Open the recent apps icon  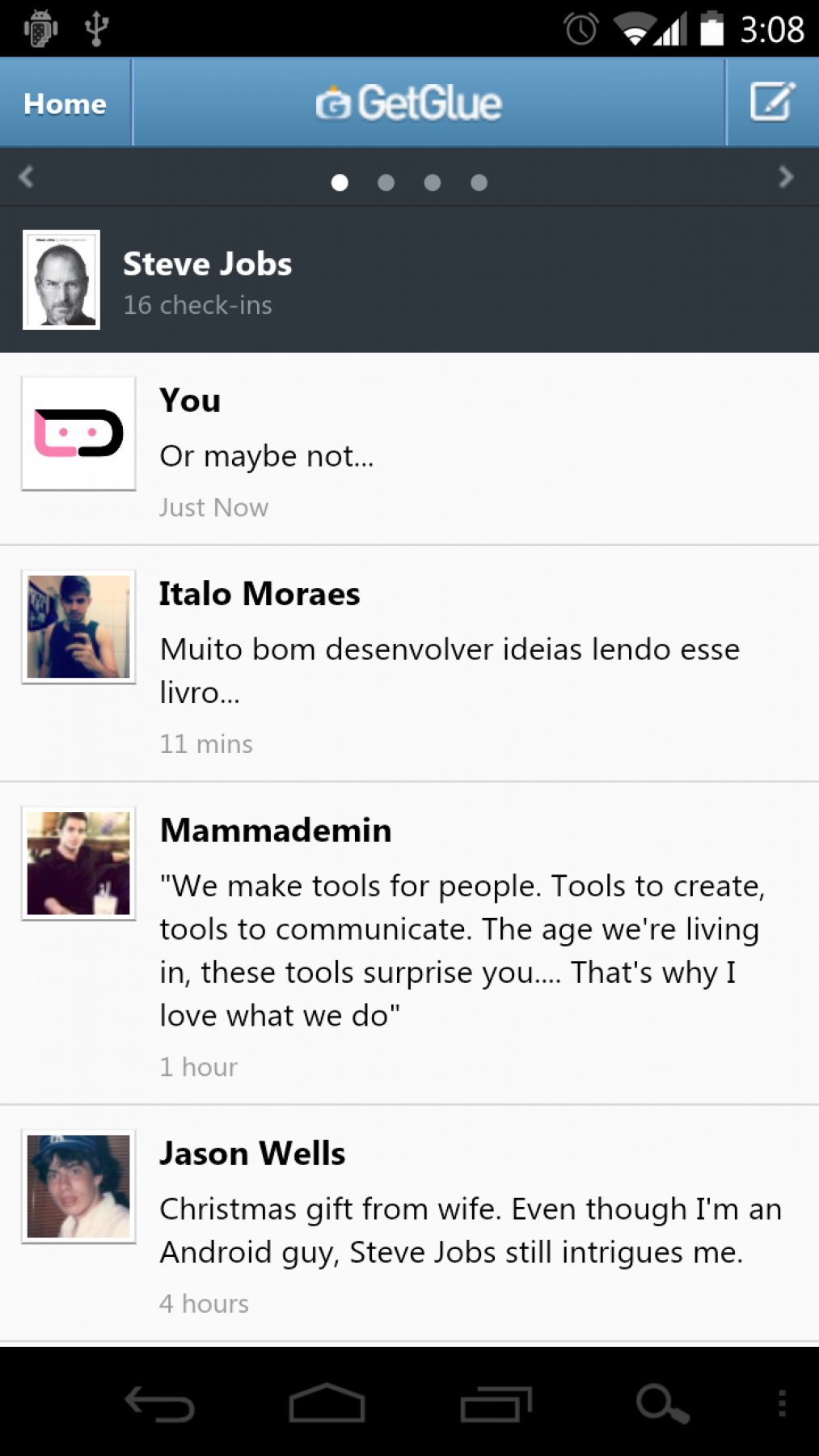[496, 1403]
